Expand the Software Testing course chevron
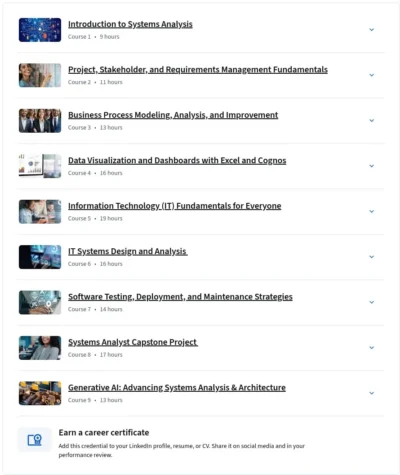The height and width of the screenshot is (475, 400). coord(372,302)
